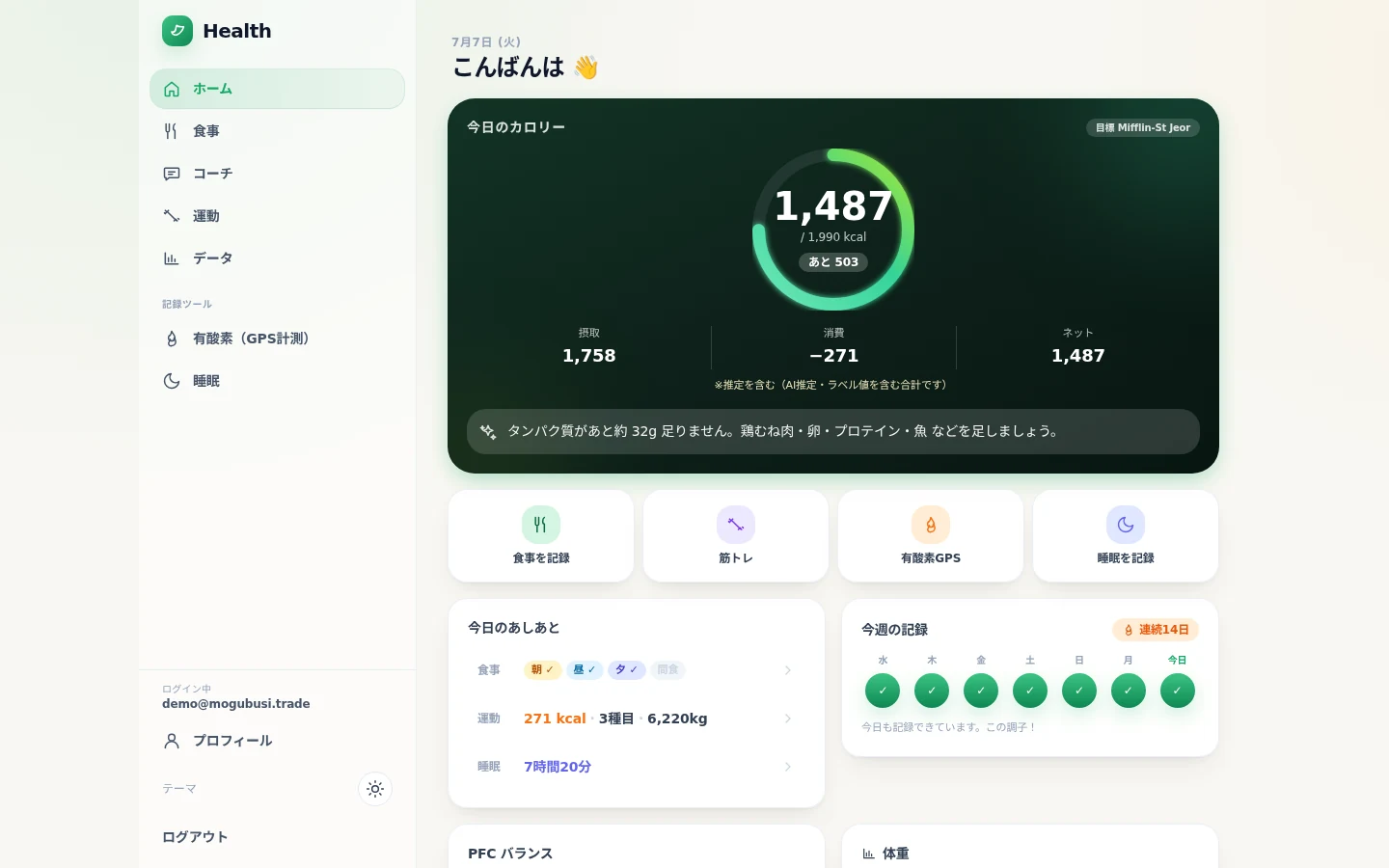Image resolution: width=1389 pixels, height=868 pixels.
Task: Click the blue 睡眠を記録 moon icon
Action: tap(1126, 525)
